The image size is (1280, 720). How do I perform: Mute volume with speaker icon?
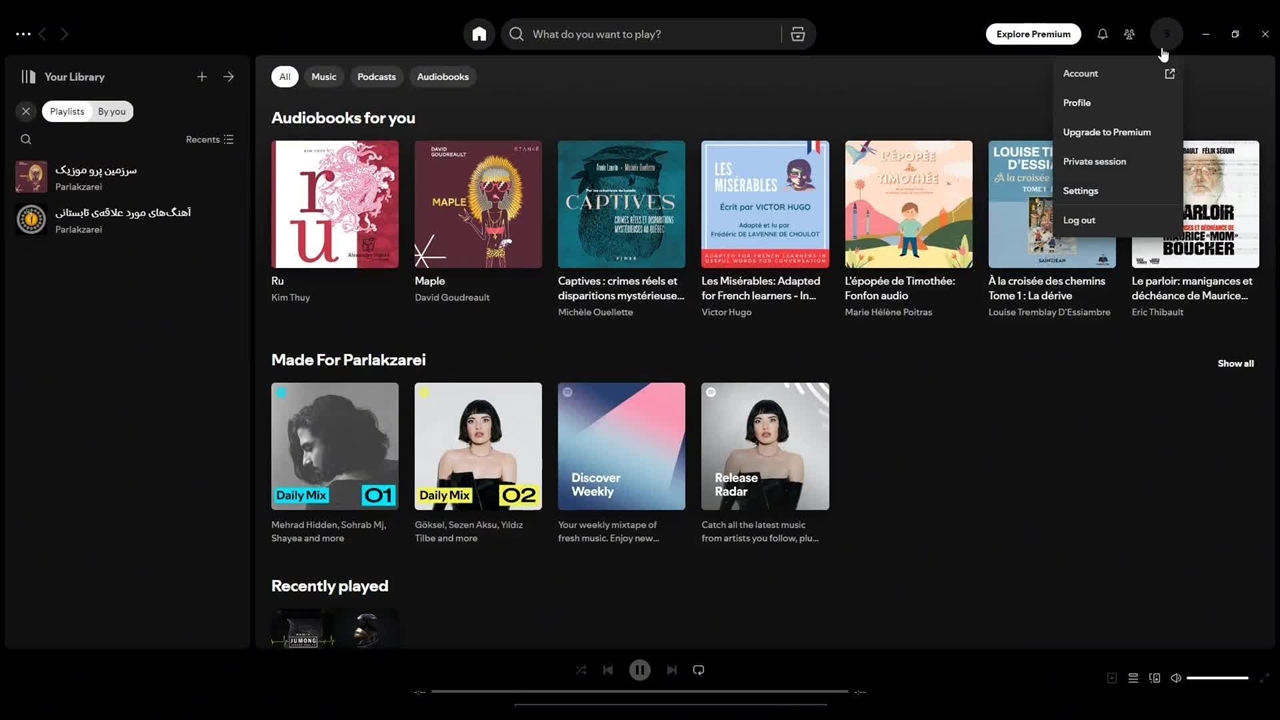[x=1176, y=678]
